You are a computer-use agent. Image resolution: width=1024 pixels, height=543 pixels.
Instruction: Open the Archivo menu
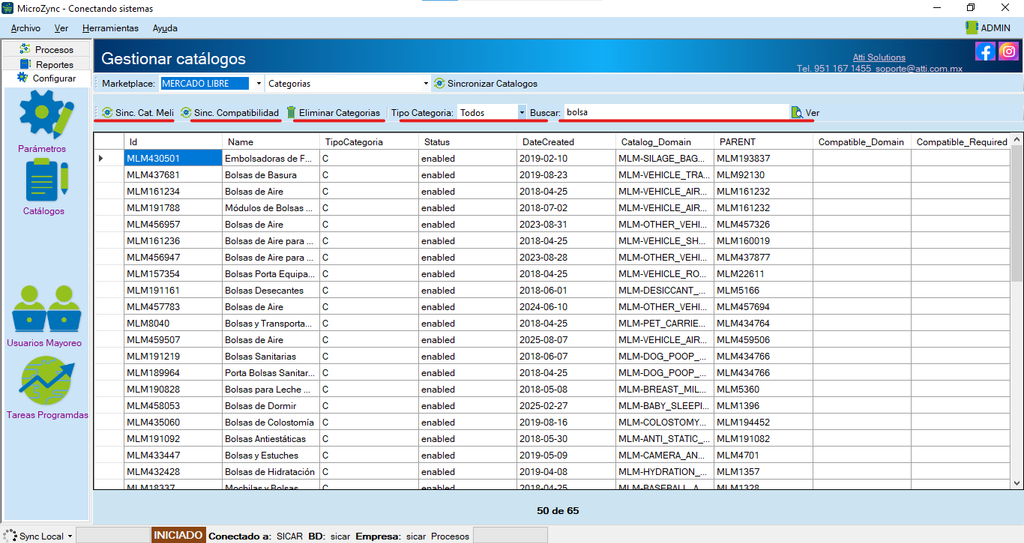click(x=25, y=28)
